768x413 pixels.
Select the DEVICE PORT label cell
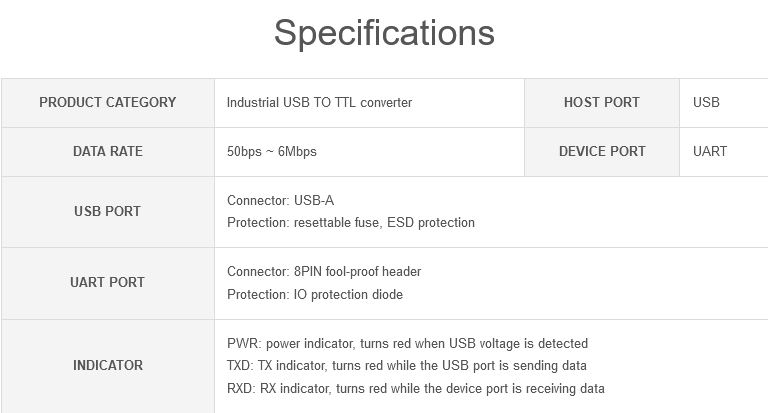(602, 152)
